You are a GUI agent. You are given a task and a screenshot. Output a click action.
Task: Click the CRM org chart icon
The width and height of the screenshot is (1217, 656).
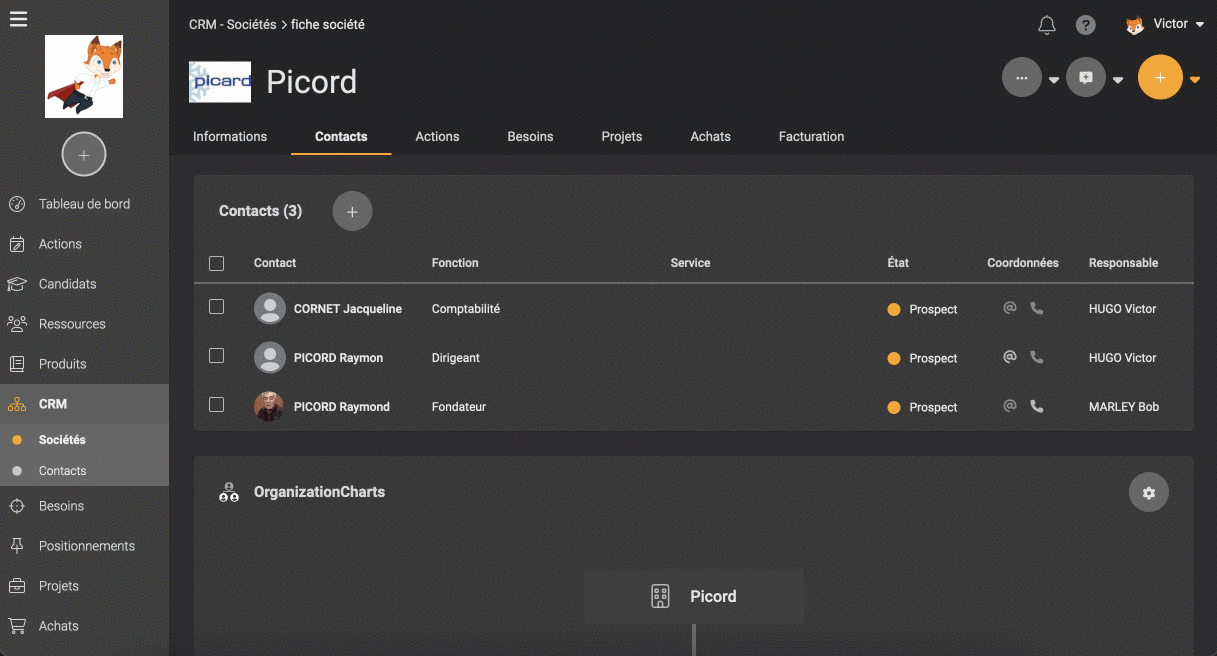[17, 404]
